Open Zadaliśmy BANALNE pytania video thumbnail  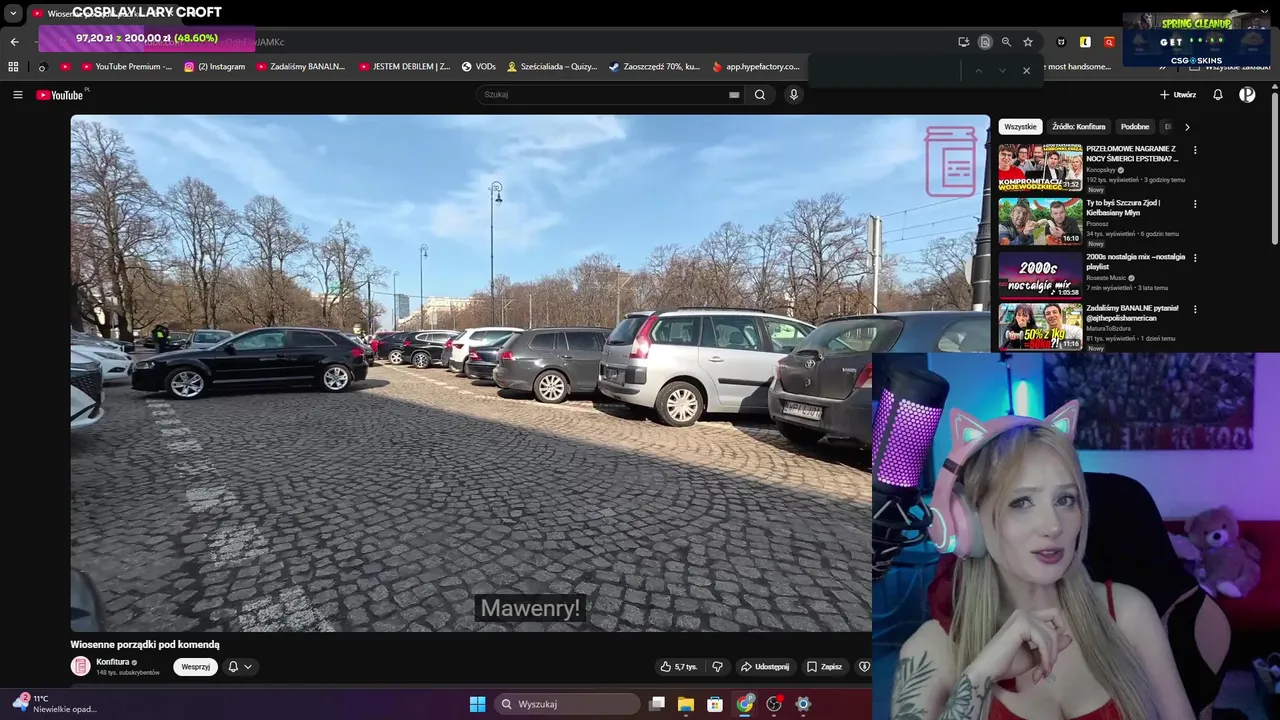pyautogui.click(x=1040, y=327)
